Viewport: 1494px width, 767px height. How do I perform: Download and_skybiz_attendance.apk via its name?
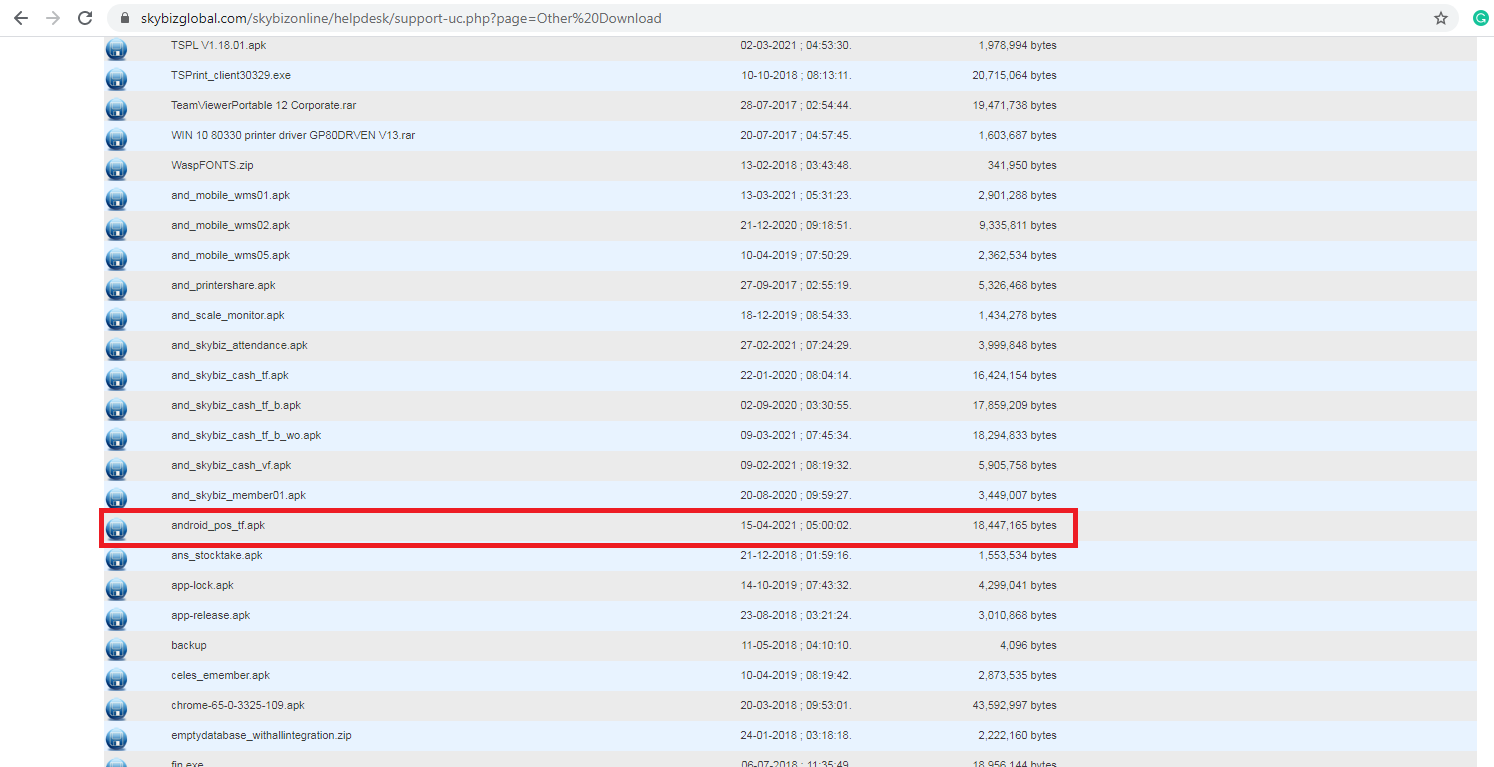pos(239,345)
